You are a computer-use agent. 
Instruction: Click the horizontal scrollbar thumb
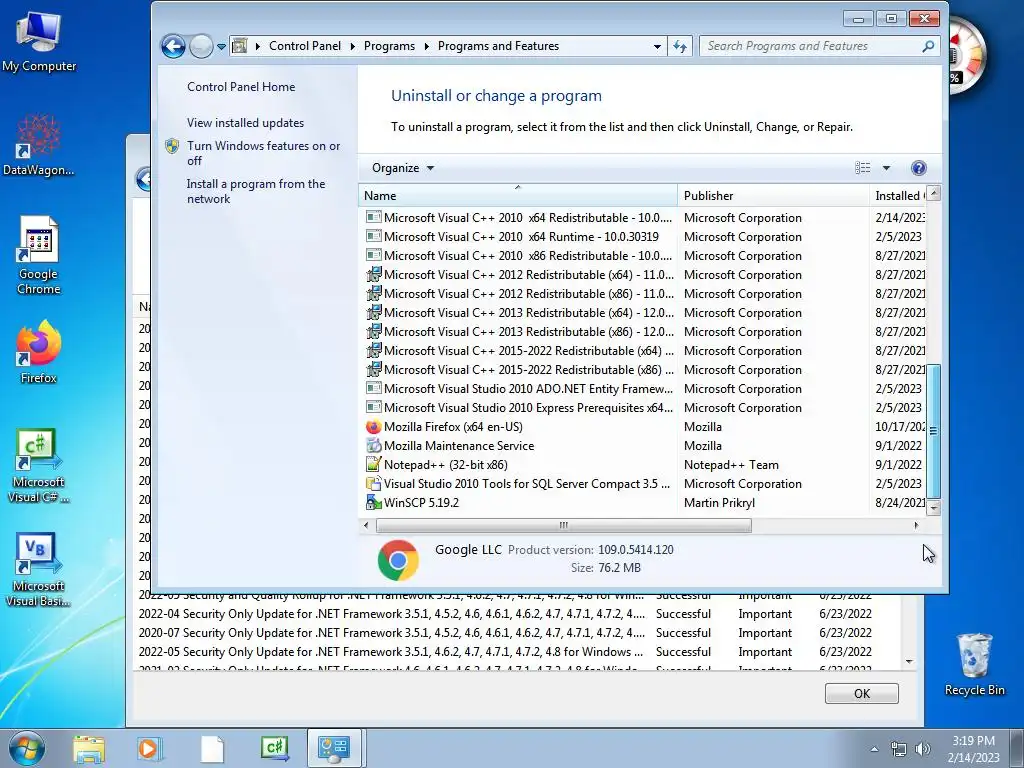click(x=564, y=525)
